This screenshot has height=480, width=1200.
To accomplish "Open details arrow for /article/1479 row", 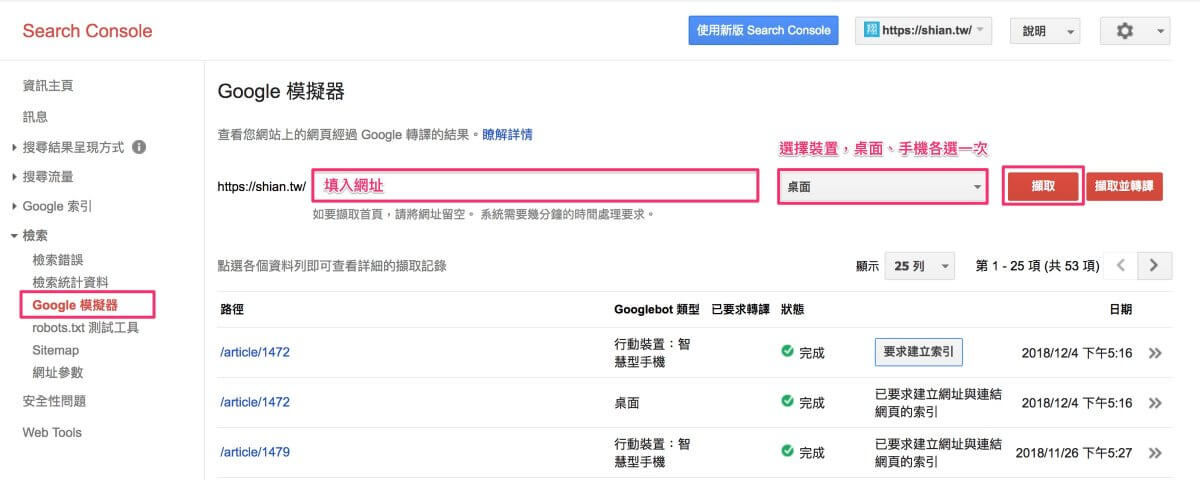I will 1155,453.
